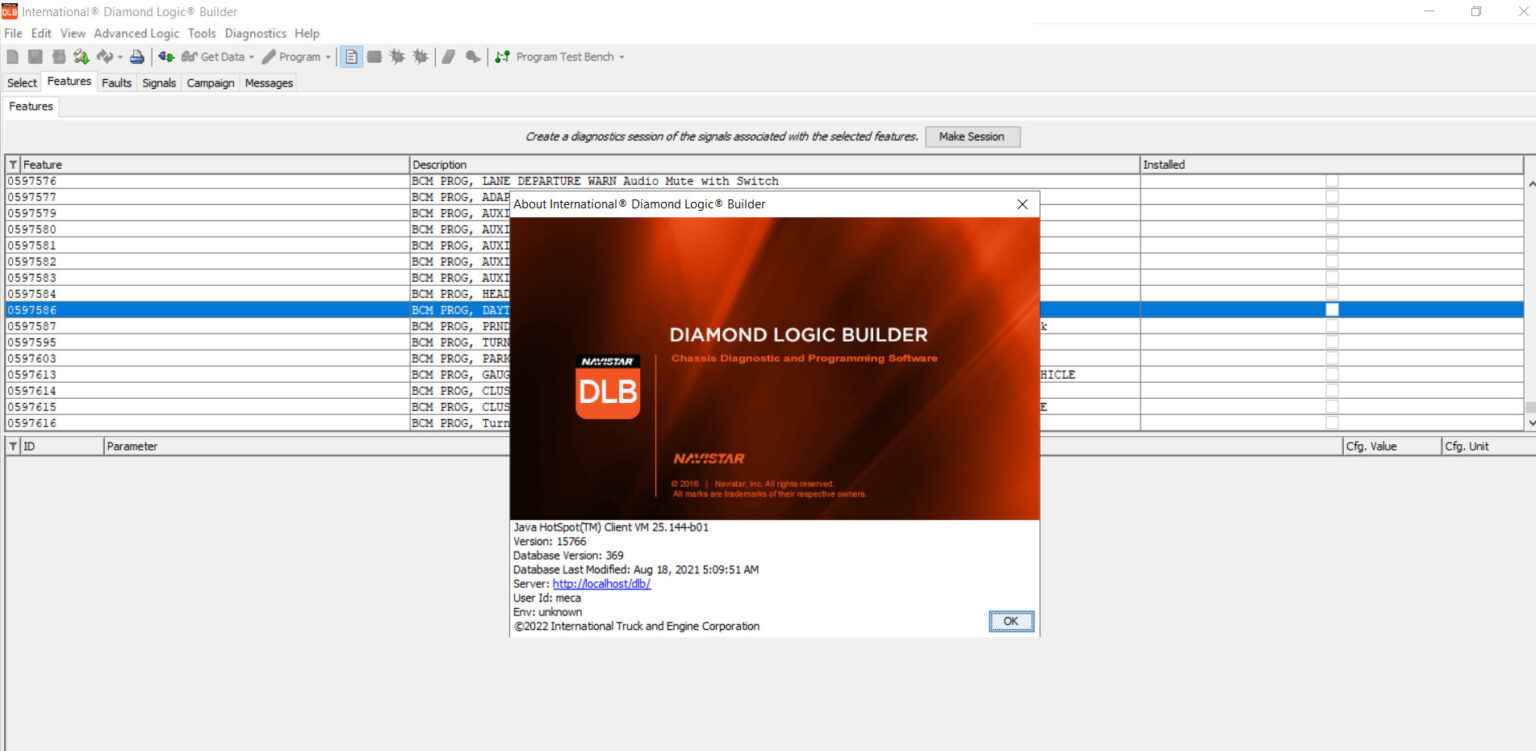Open the Diagnostics menu
This screenshot has height=751, width=1536.
click(x=255, y=33)
